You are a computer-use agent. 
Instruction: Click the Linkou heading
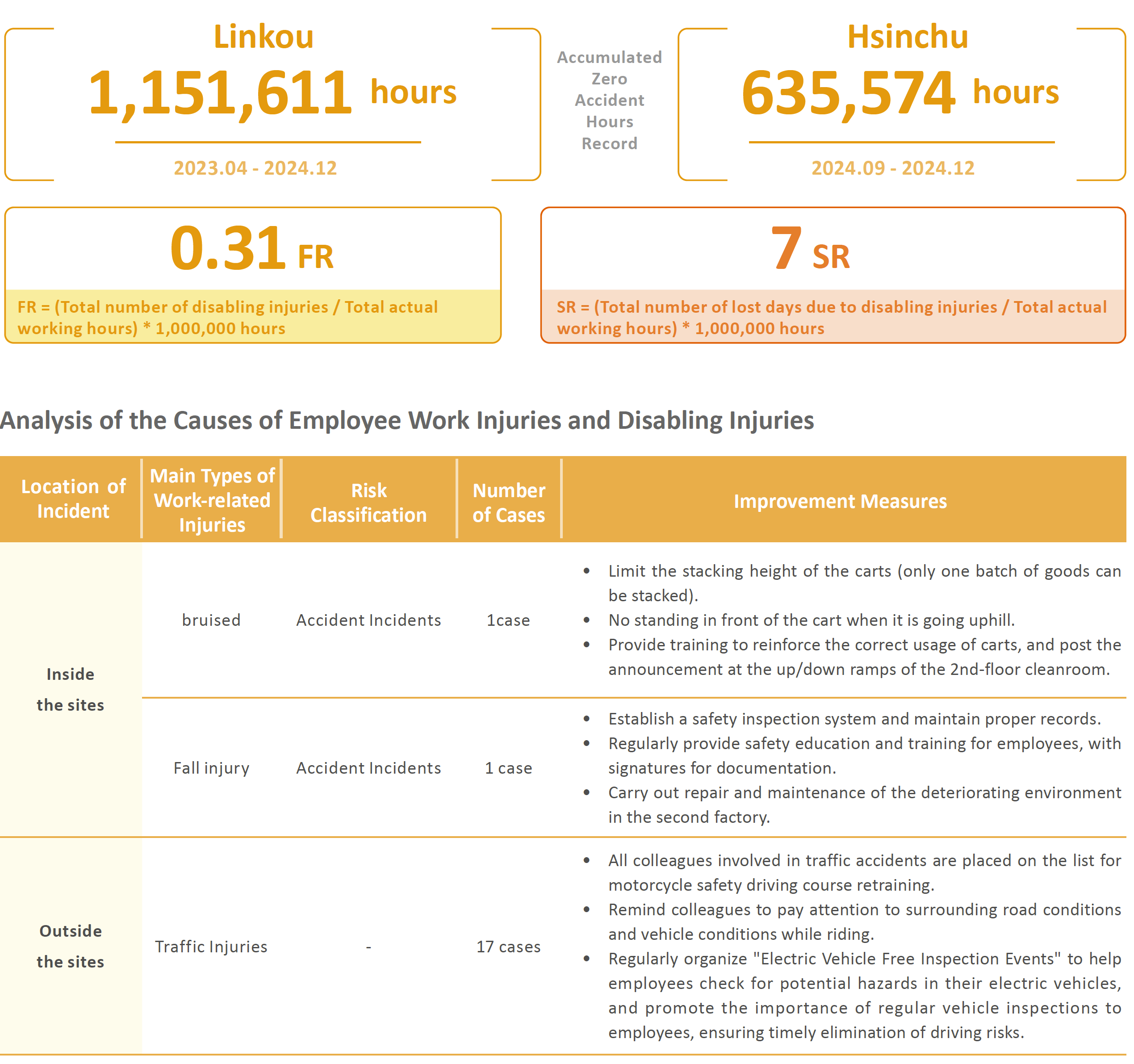pos(263,37)
